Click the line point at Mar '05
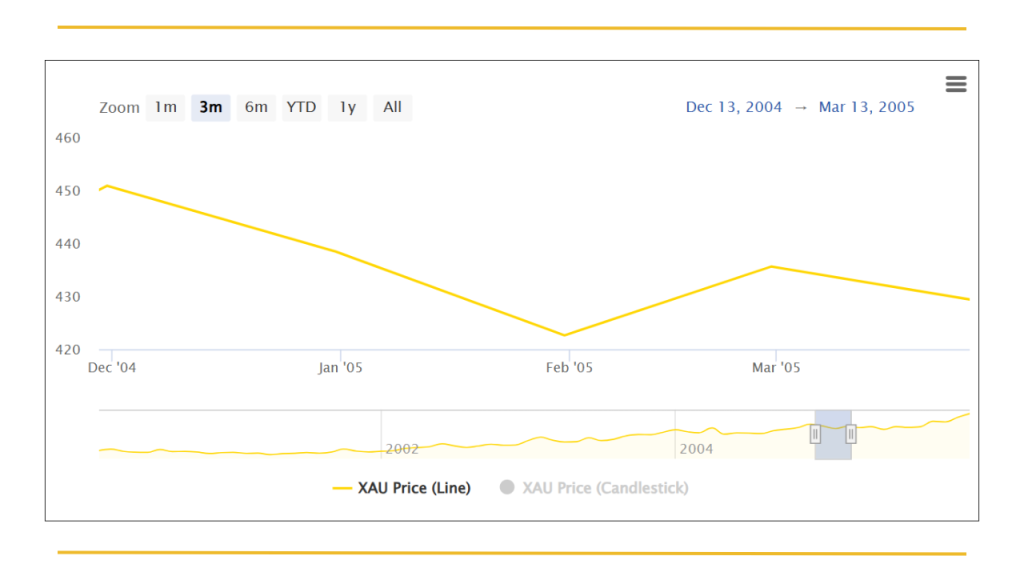Screen dimensions: 1024x576 point(770,266)
